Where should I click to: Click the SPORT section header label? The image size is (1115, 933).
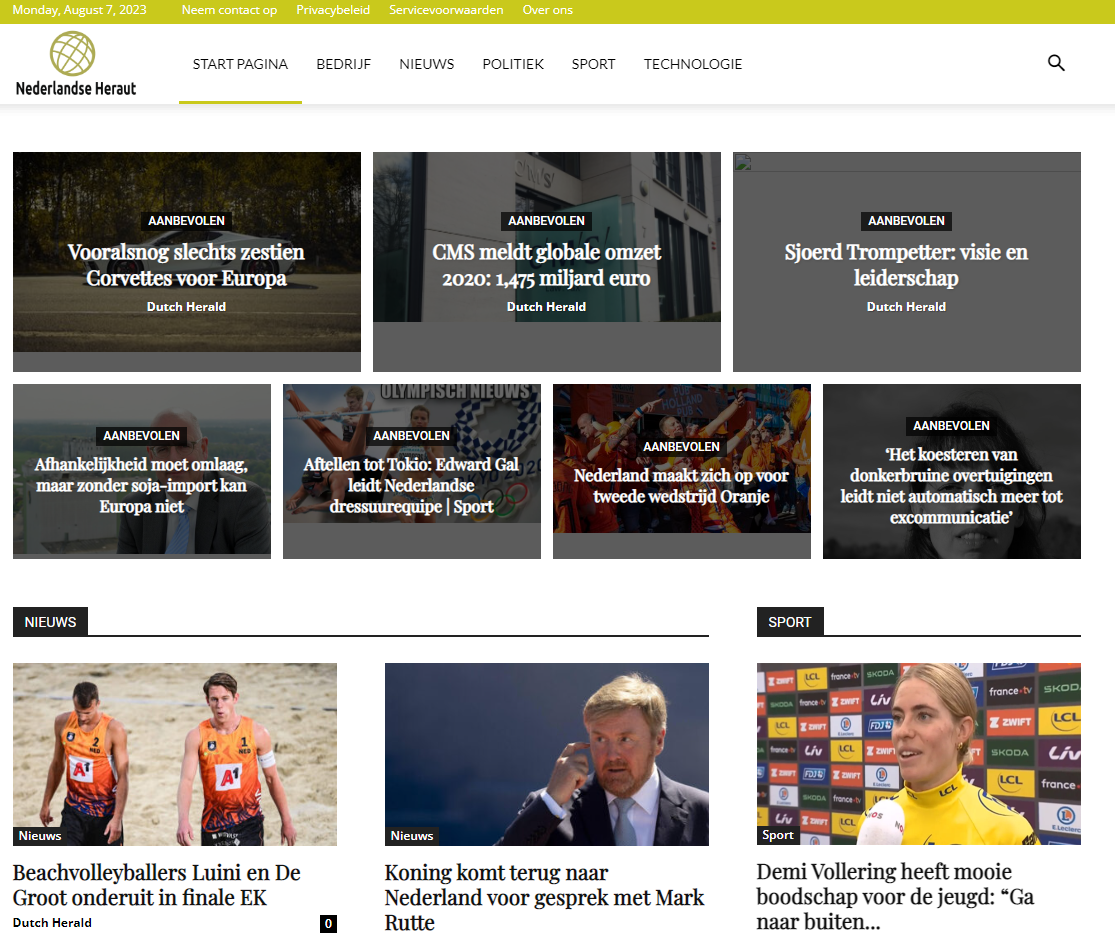point(790,622)
